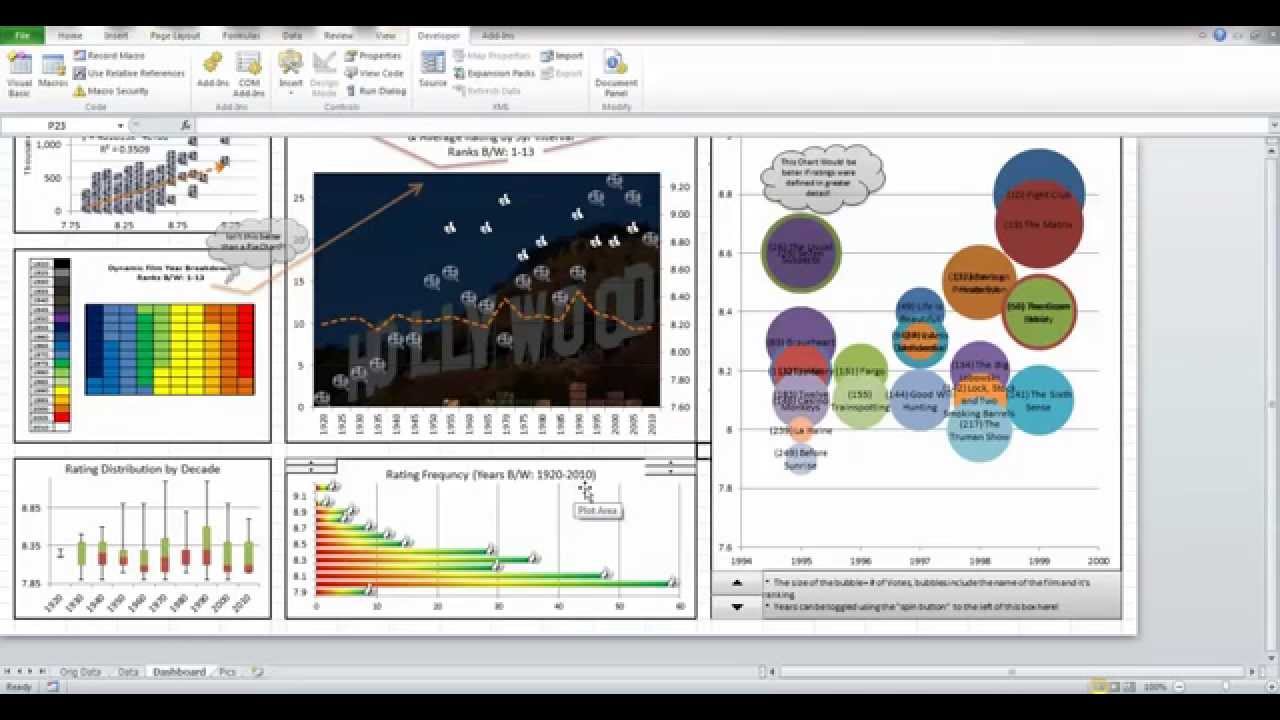1280x720 pixels.
Task: Click macro recording icon in status bar
Action: click(52, 687)
